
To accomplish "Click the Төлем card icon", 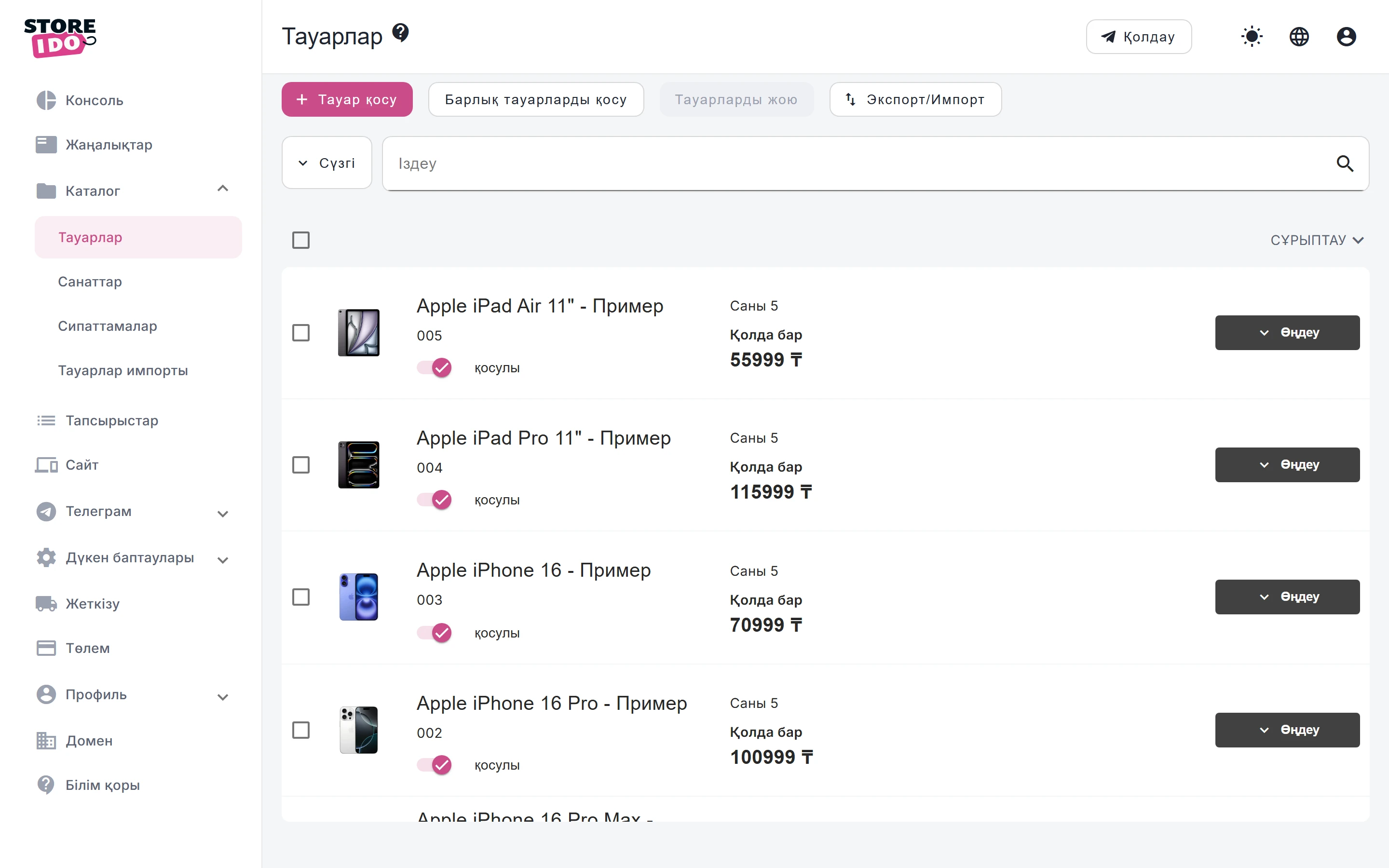I will [x=46, y=648].
